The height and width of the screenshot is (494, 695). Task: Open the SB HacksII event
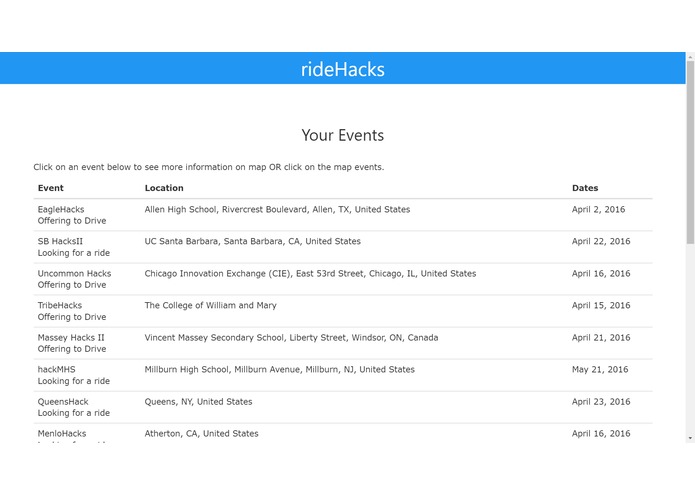pyautogui.click(x=343, y=247)
